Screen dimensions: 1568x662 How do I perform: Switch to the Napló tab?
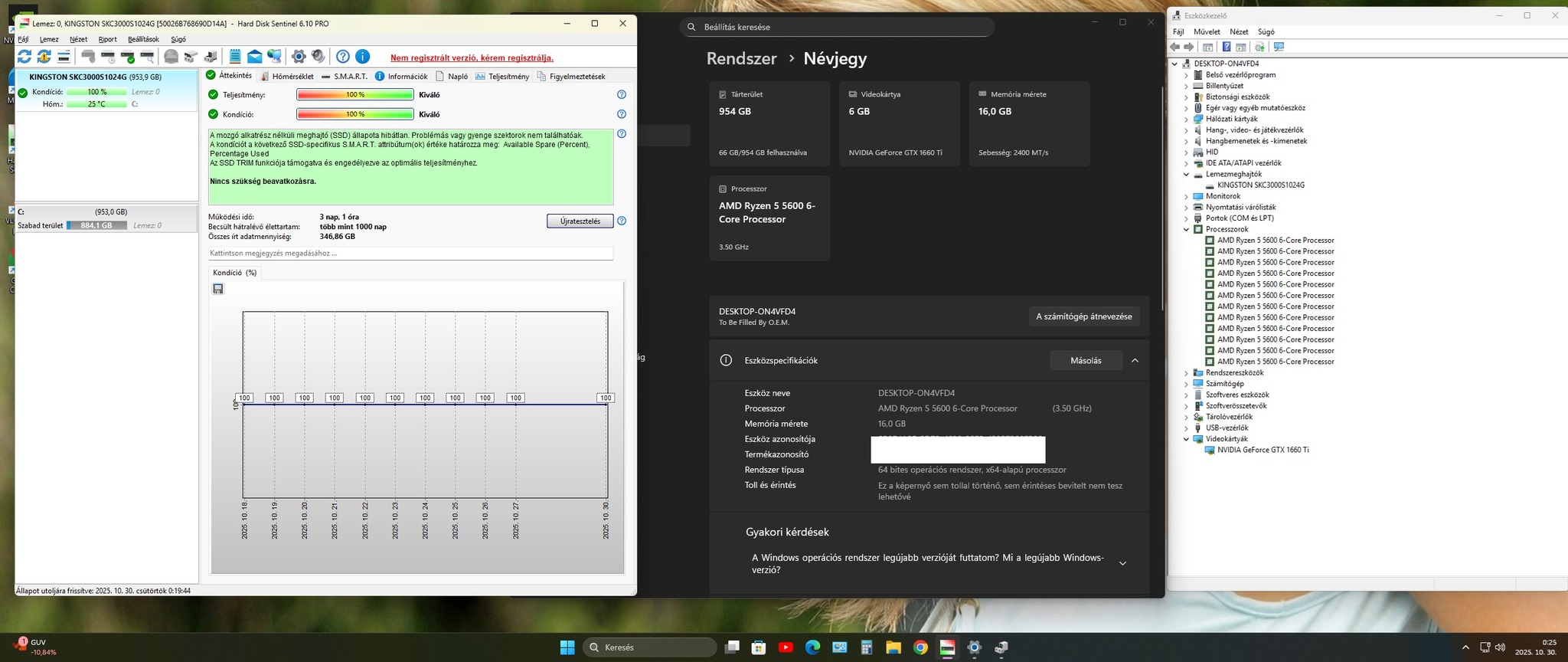pos(452,76)
